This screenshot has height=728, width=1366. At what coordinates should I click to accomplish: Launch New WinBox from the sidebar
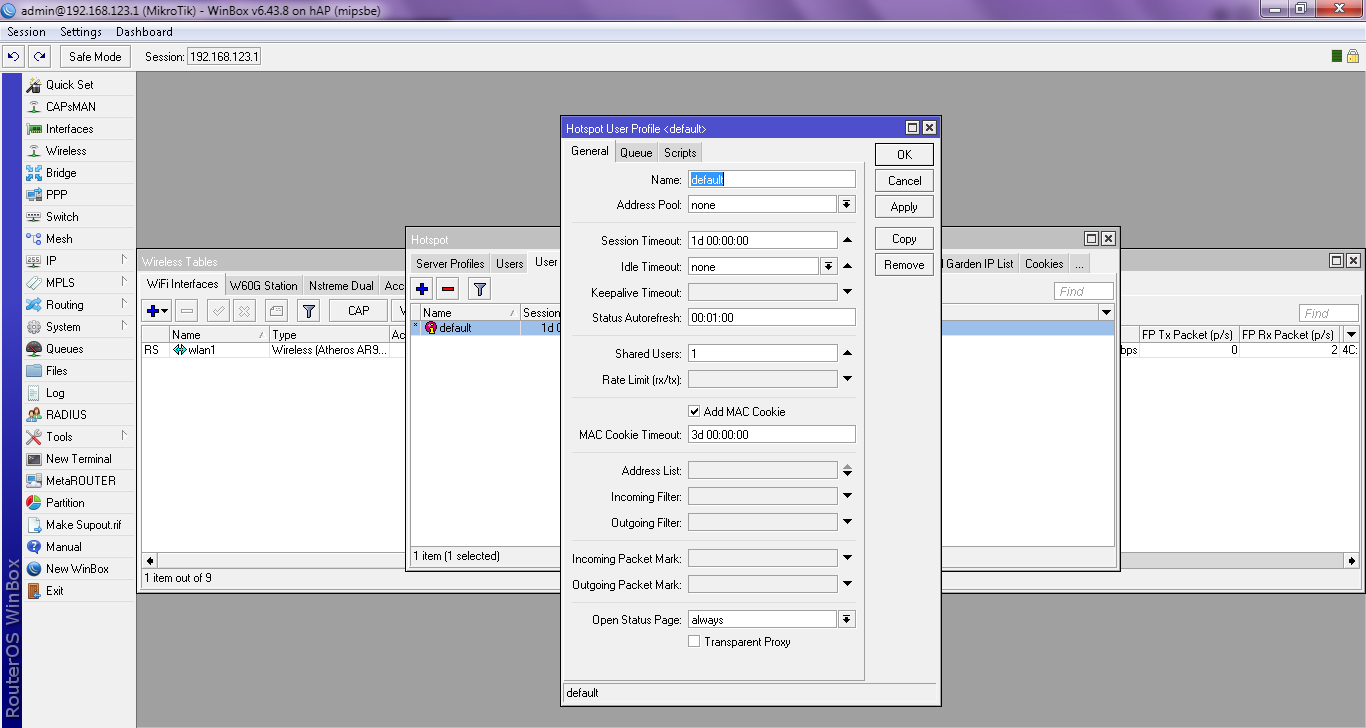(79, 569)
